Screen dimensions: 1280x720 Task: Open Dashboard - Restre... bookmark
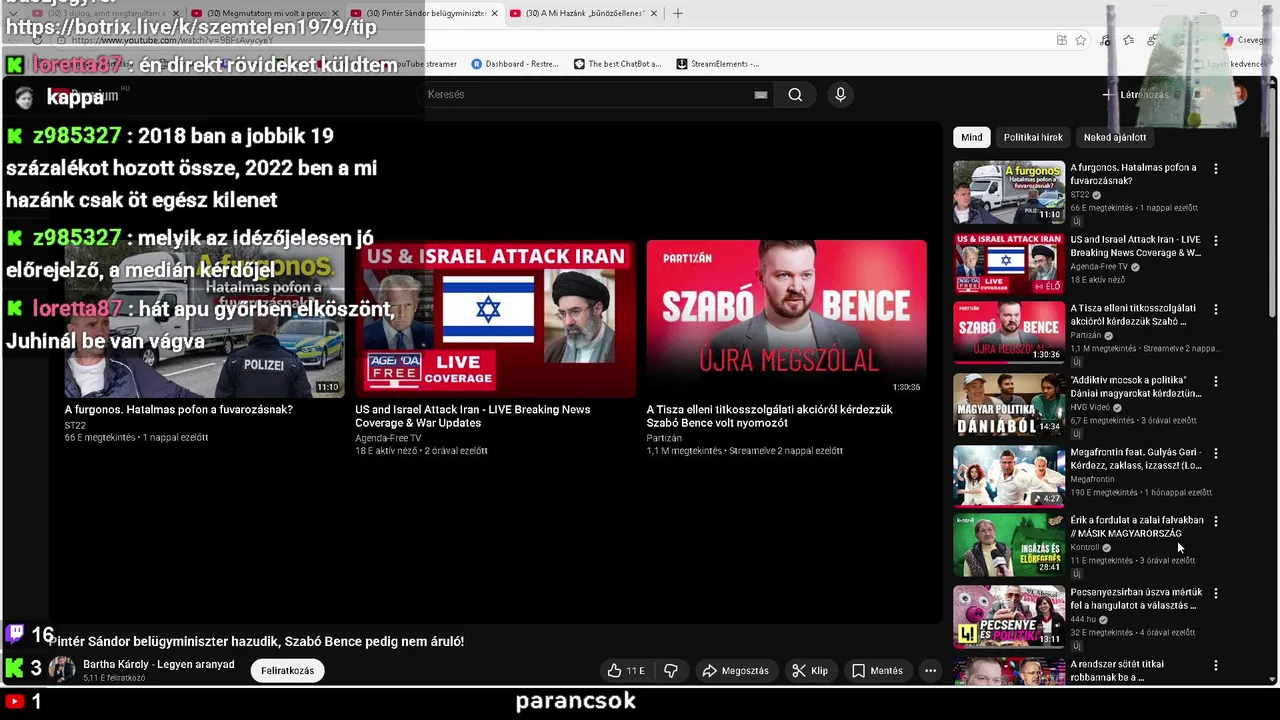514,64
